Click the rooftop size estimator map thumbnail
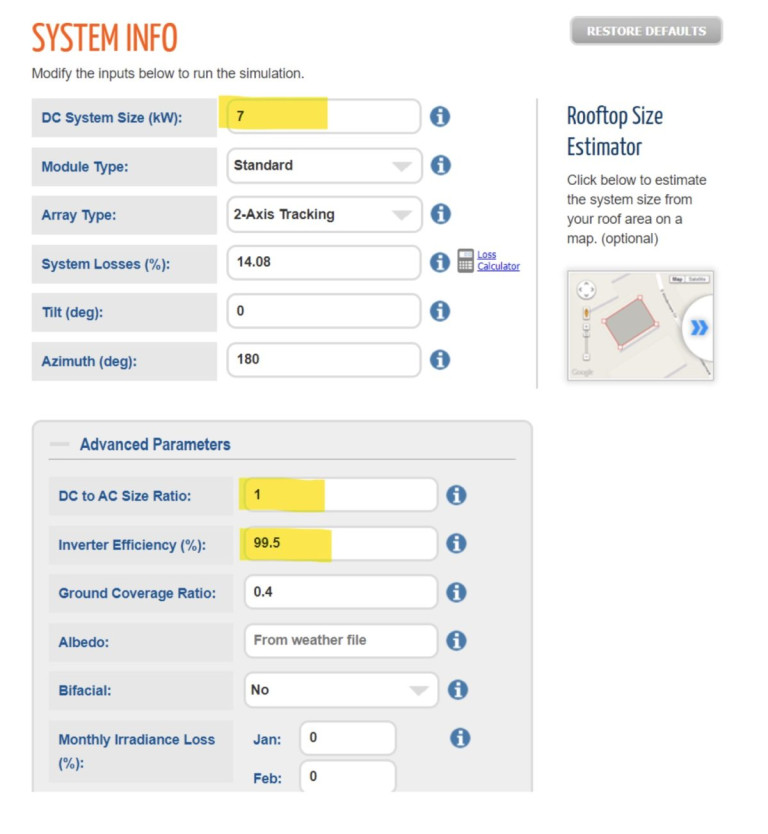The image size is (768, 834). (640, 325)
